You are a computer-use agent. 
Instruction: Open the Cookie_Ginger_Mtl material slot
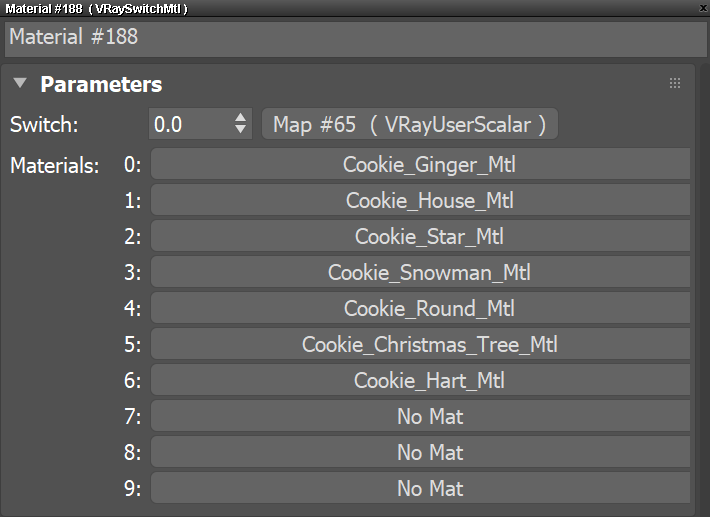420,164
